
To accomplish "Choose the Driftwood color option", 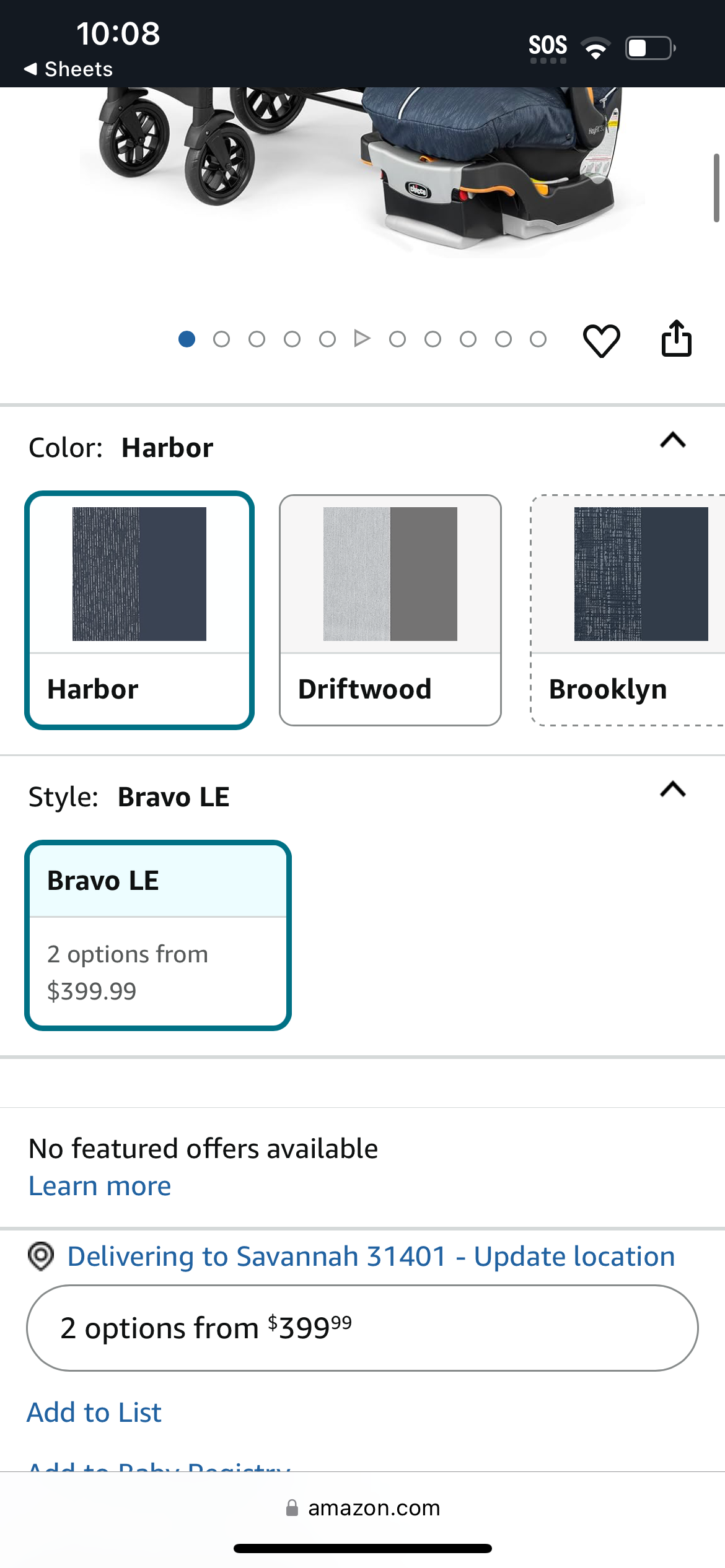I will click(x=390, y=610).
